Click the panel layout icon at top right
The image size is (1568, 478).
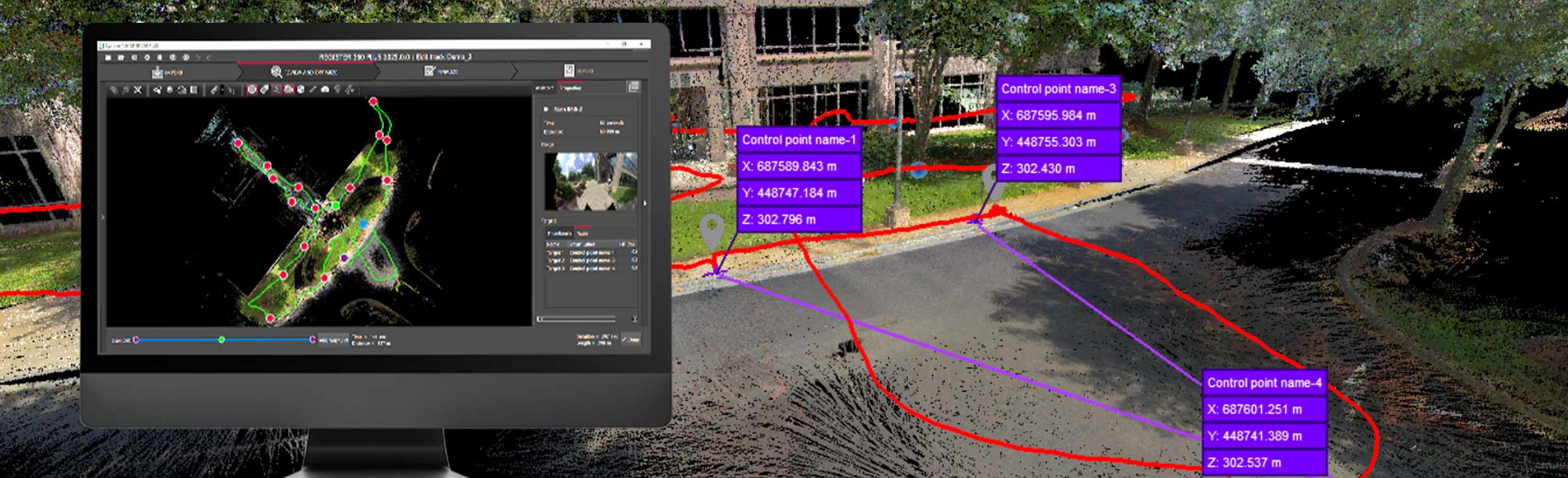[x=634, y=87]
